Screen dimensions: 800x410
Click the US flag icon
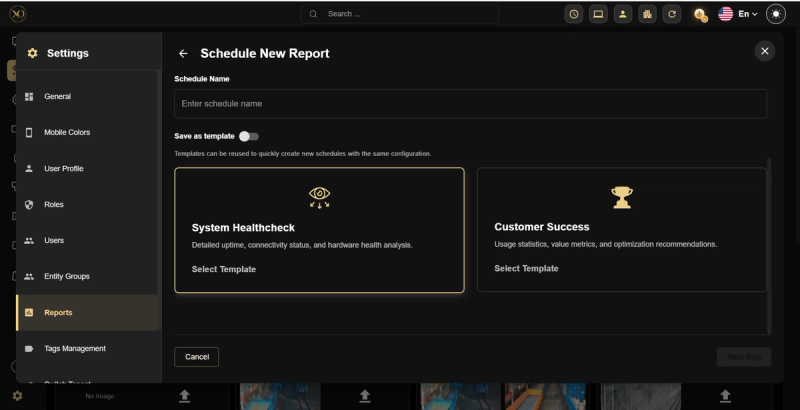coord(726,14)
